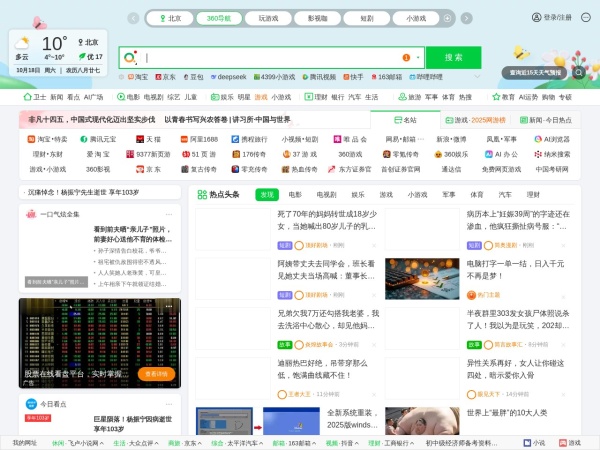600x450 pixels.
Task: Click 查询近15天天气预报 button
Action: [x=535, y=73]
